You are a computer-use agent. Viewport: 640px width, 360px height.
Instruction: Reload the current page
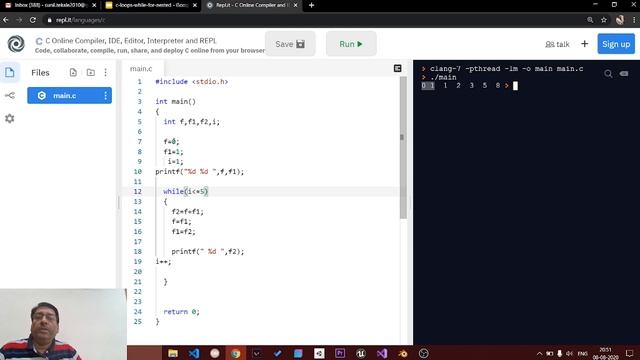pyautogui.click(x=33, y=20)
